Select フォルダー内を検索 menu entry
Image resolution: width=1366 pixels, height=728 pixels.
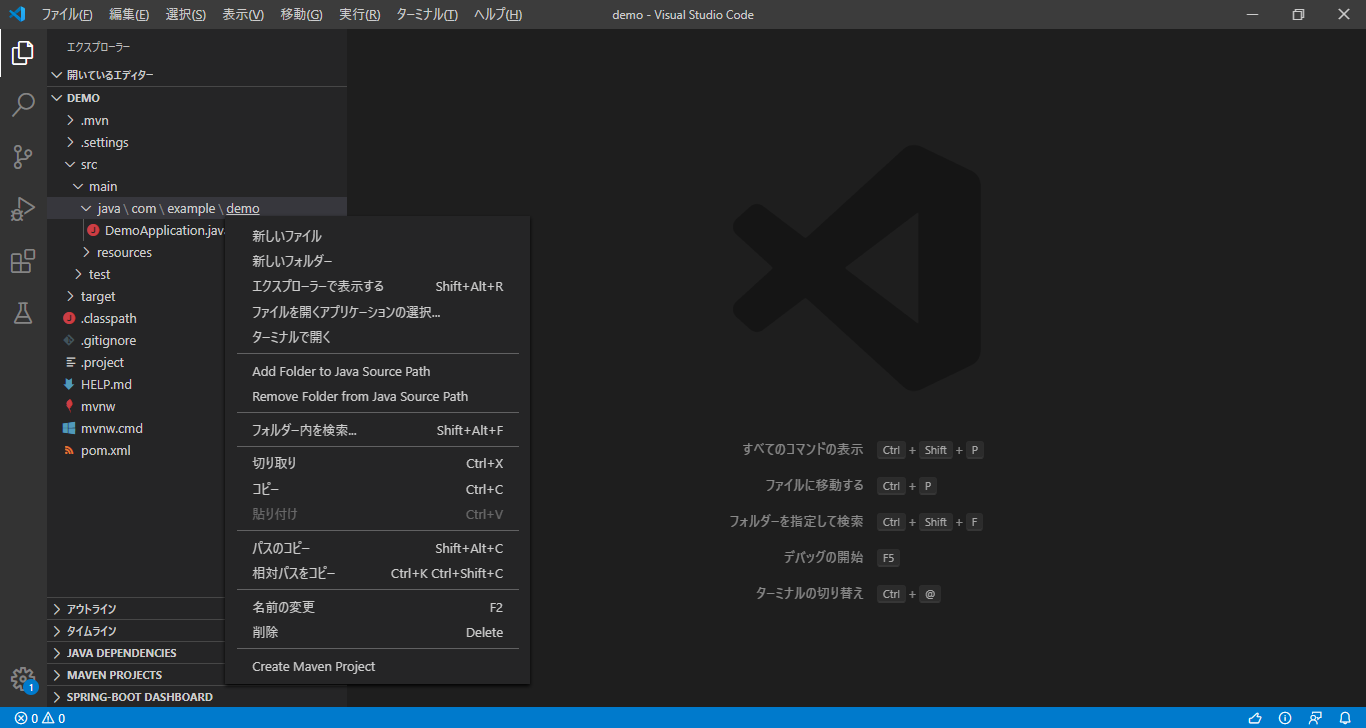(377, 430)
